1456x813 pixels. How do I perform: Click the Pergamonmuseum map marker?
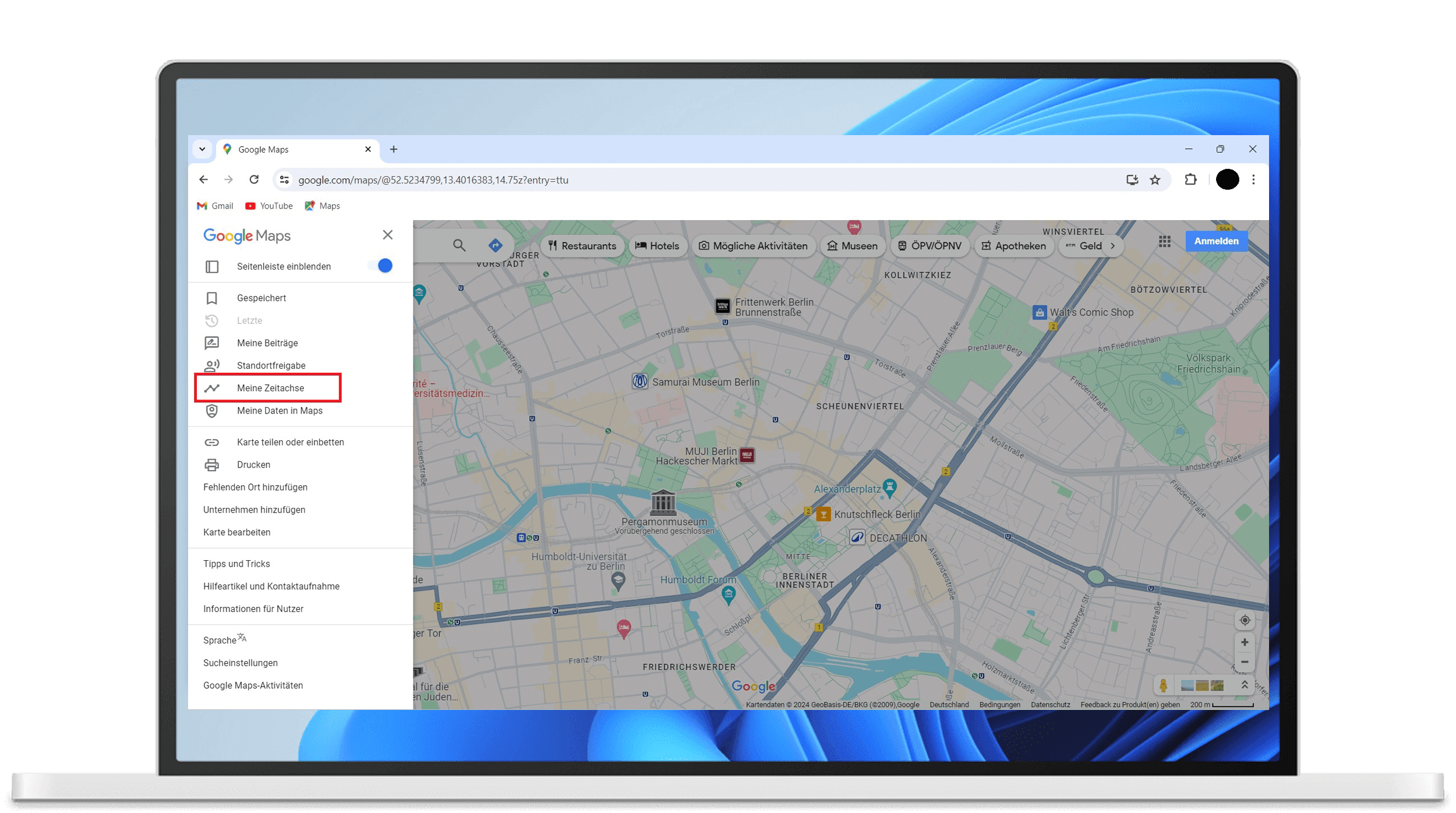[663, 503]
